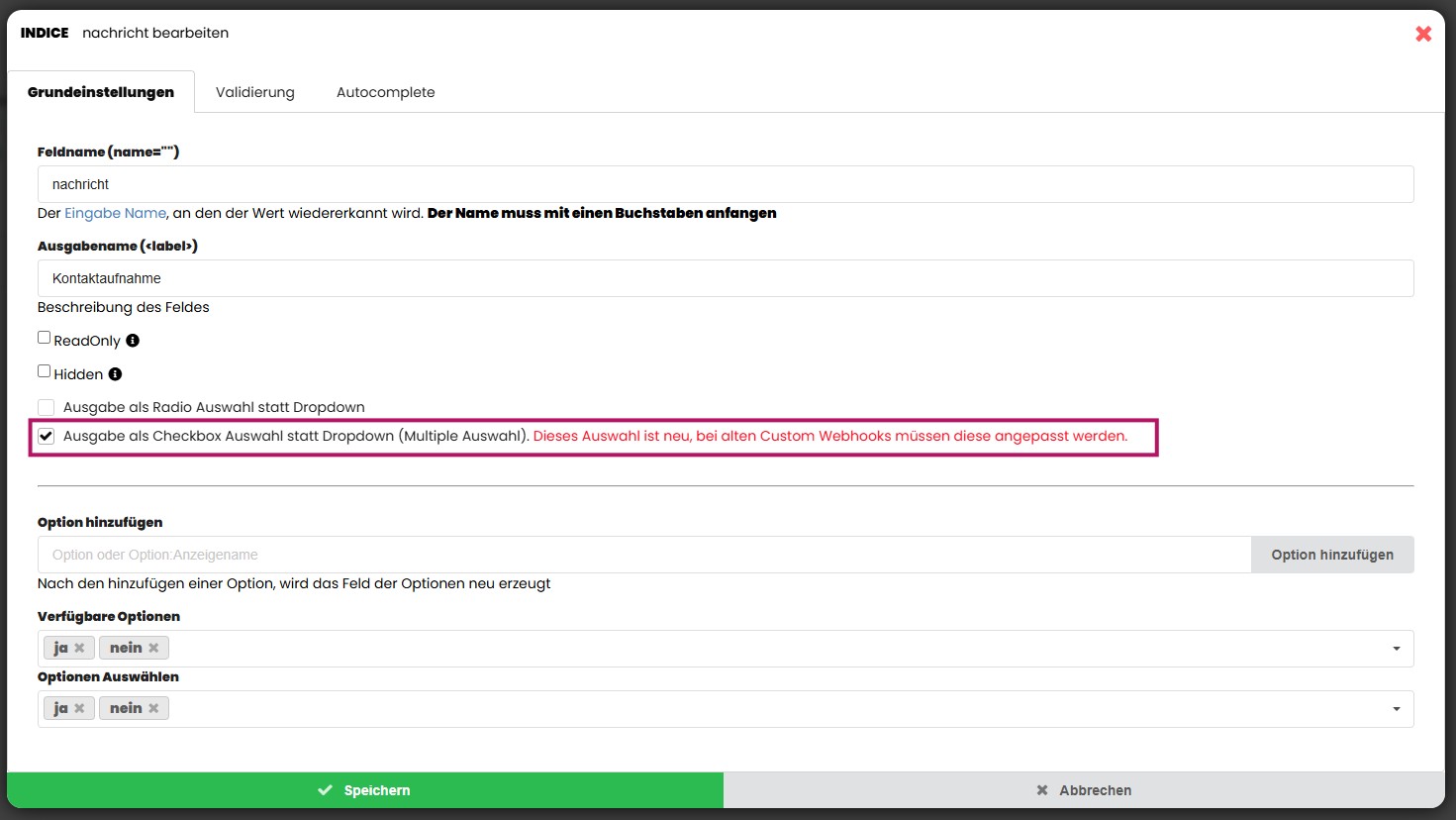Expand the Optionen Auswählen dropdown arrow
1456x820 pixels.
[1397, 709]
